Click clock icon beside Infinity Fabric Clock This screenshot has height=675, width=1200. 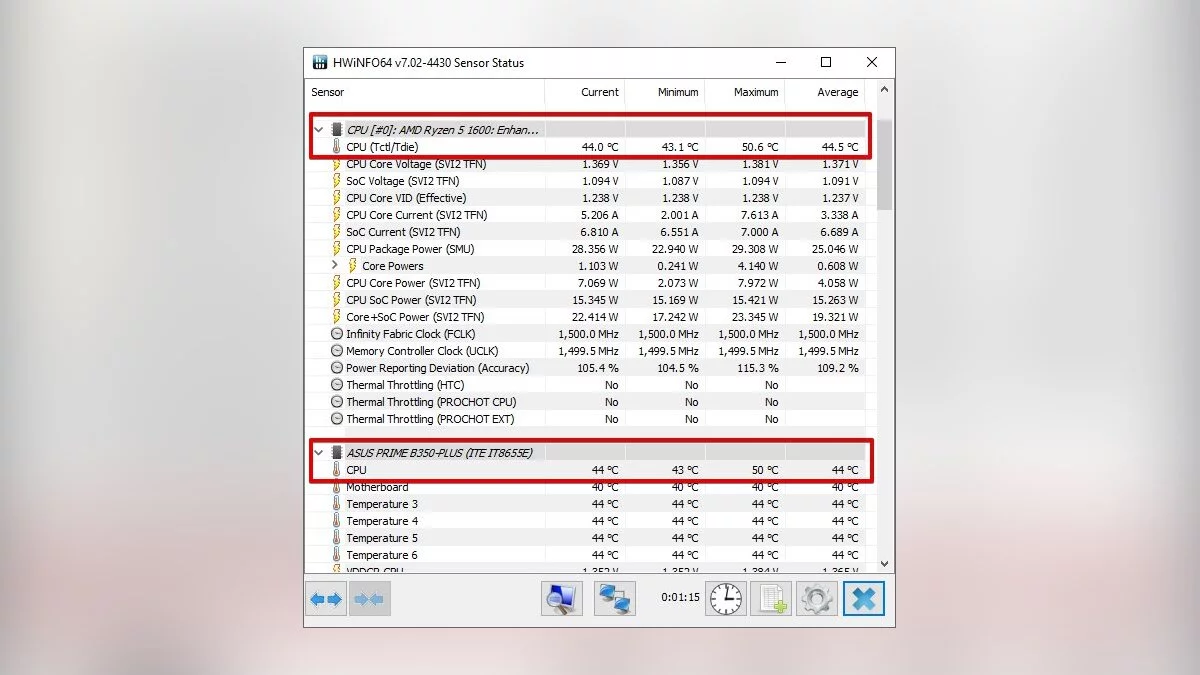pos(337,334)
